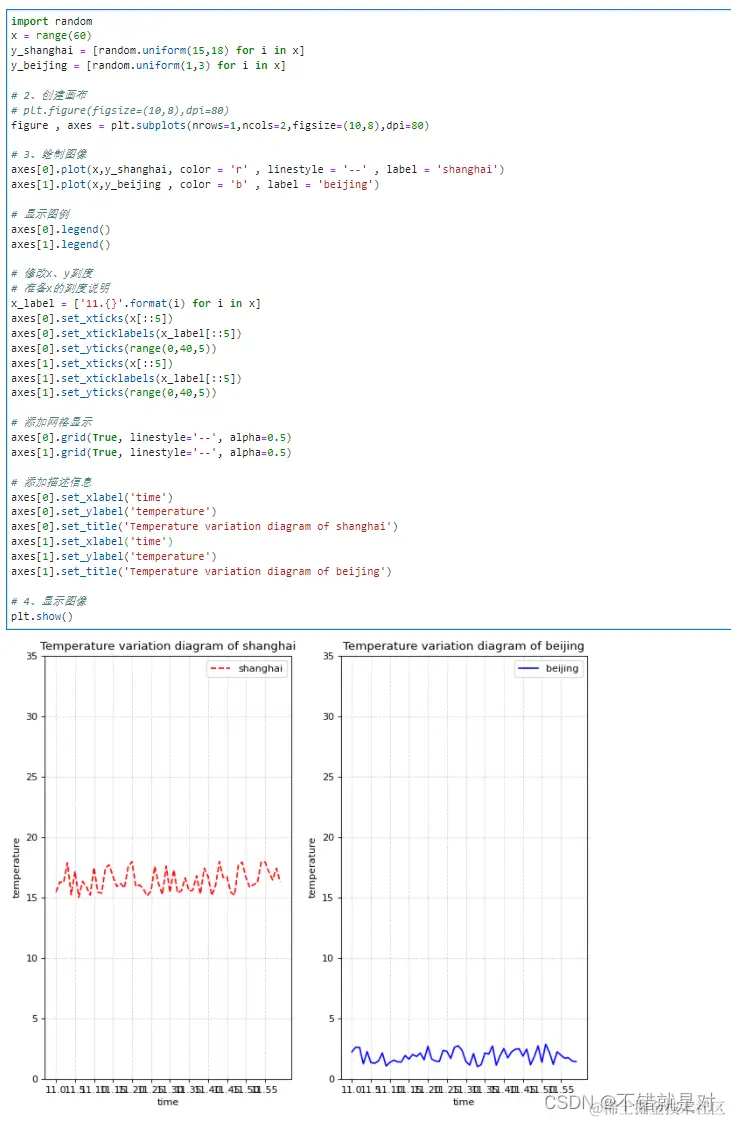Click the axes[1].set_xticklabels(x_label[::5]) line
This screenshot has height=1122, width=731.
[x=127, y=379]
